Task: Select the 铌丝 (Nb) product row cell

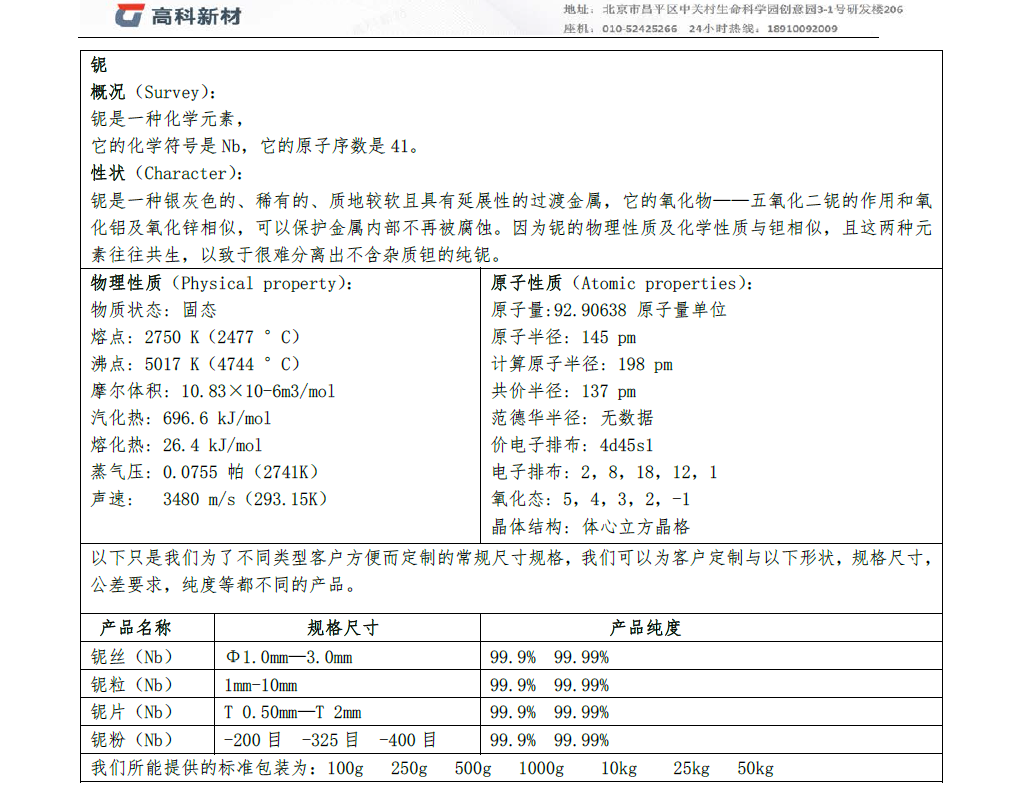Action: click(x=132, y=658)
